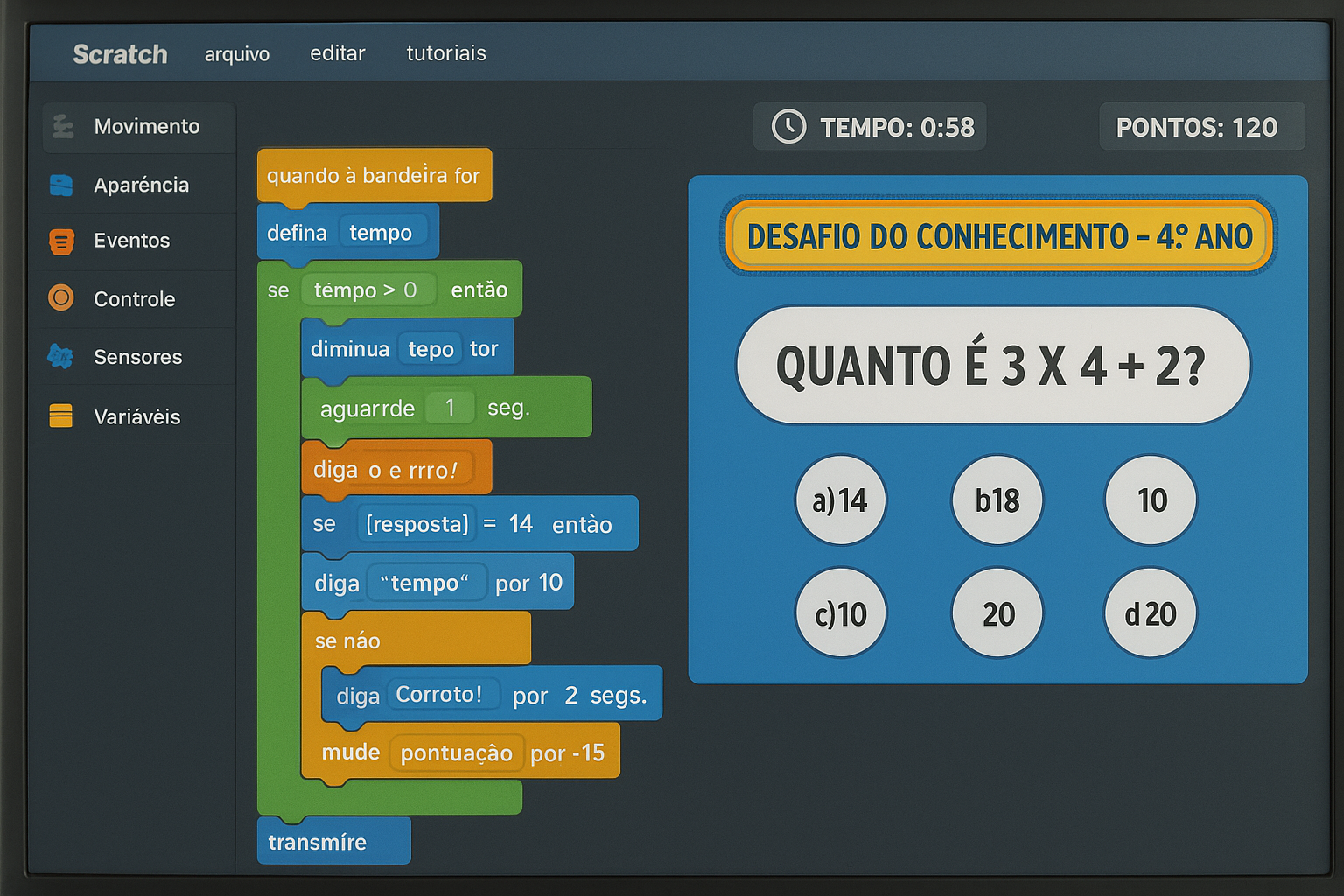Viewport: 1344px width, 896px height.
Task: Select answer option c)10
Action: pyautogui.click(x=840, y=612)
